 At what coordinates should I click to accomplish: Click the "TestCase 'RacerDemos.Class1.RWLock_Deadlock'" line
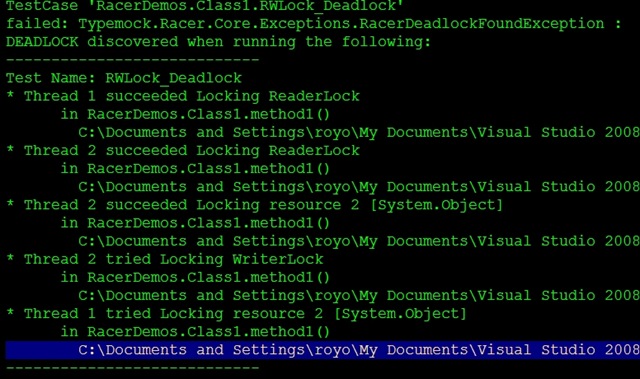click(x=204, y=6)
